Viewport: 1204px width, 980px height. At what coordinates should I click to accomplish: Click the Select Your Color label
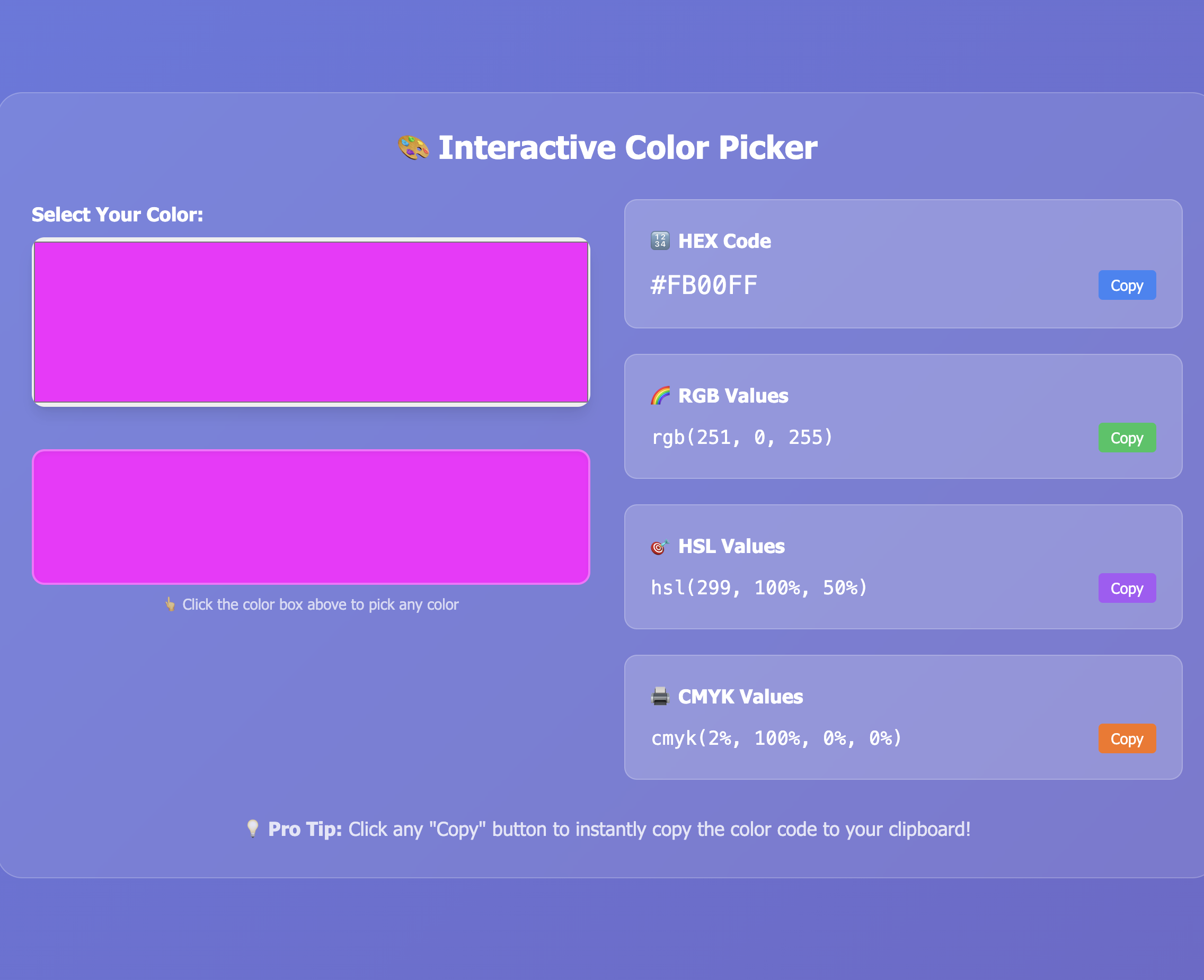point(118,215)
